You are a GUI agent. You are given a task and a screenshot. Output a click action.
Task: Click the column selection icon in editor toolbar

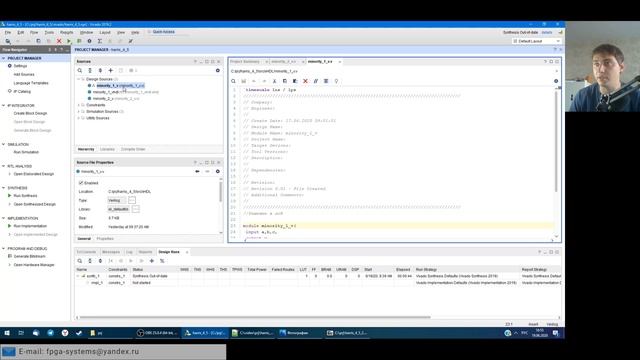(326, 81)
